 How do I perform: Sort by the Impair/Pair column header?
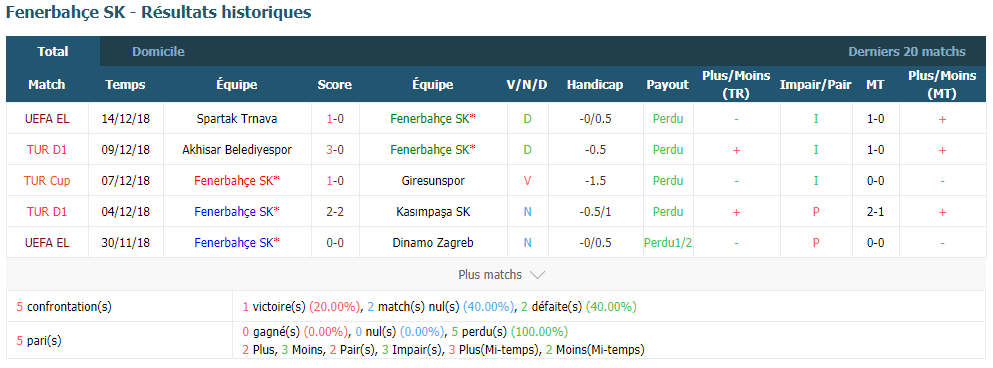(816, 85)
